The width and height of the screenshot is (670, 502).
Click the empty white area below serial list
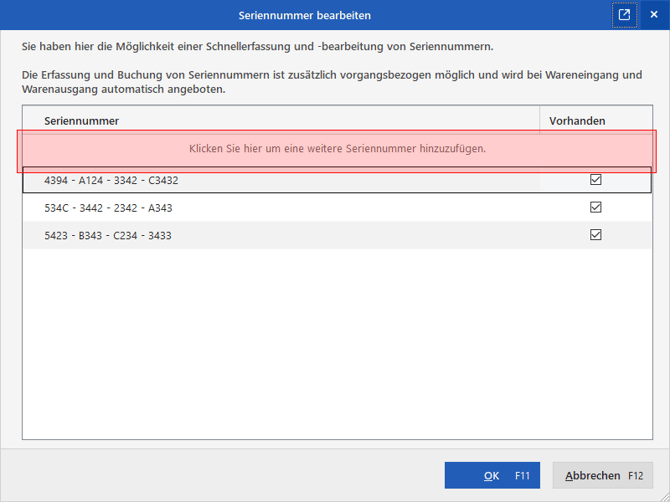point(338,344)
